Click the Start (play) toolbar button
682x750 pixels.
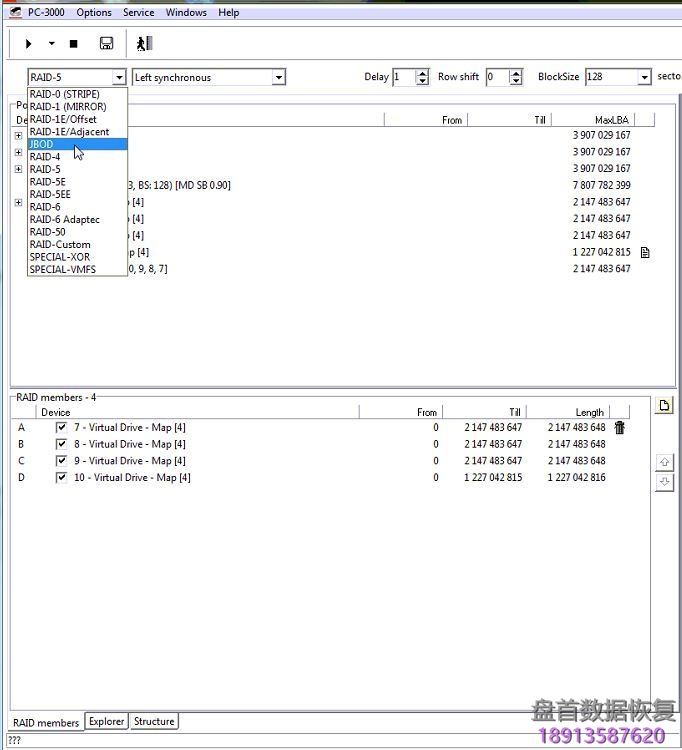[28, 44]
